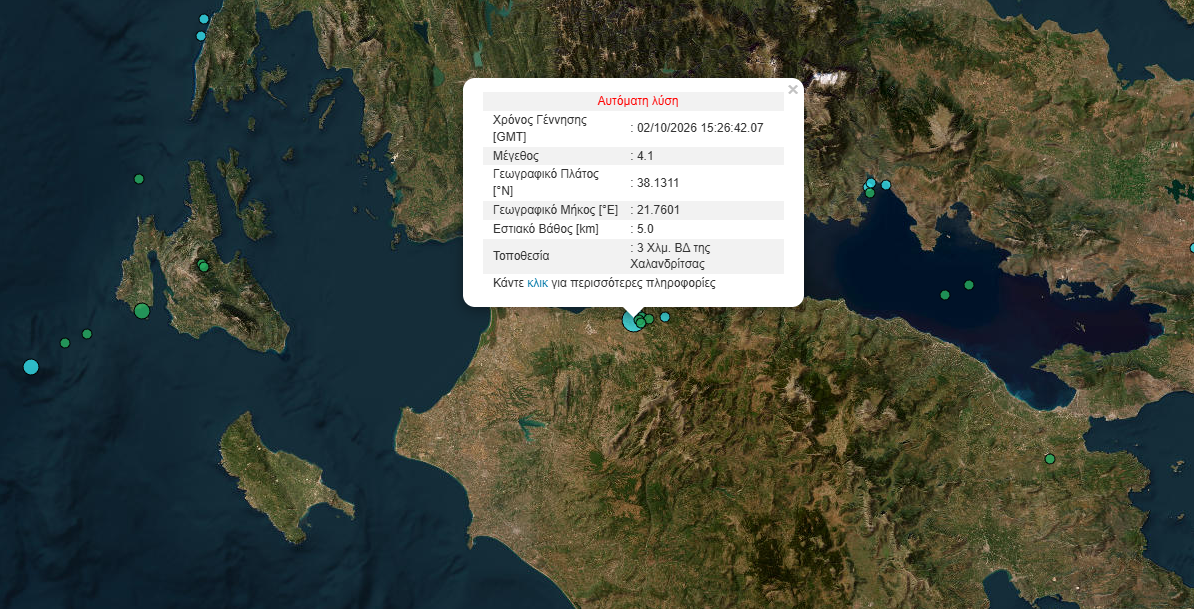Select the green marker on the Gulf of Corinth's north shore
Viewport: 1194px width, 609px height.
tap(870, 193)
